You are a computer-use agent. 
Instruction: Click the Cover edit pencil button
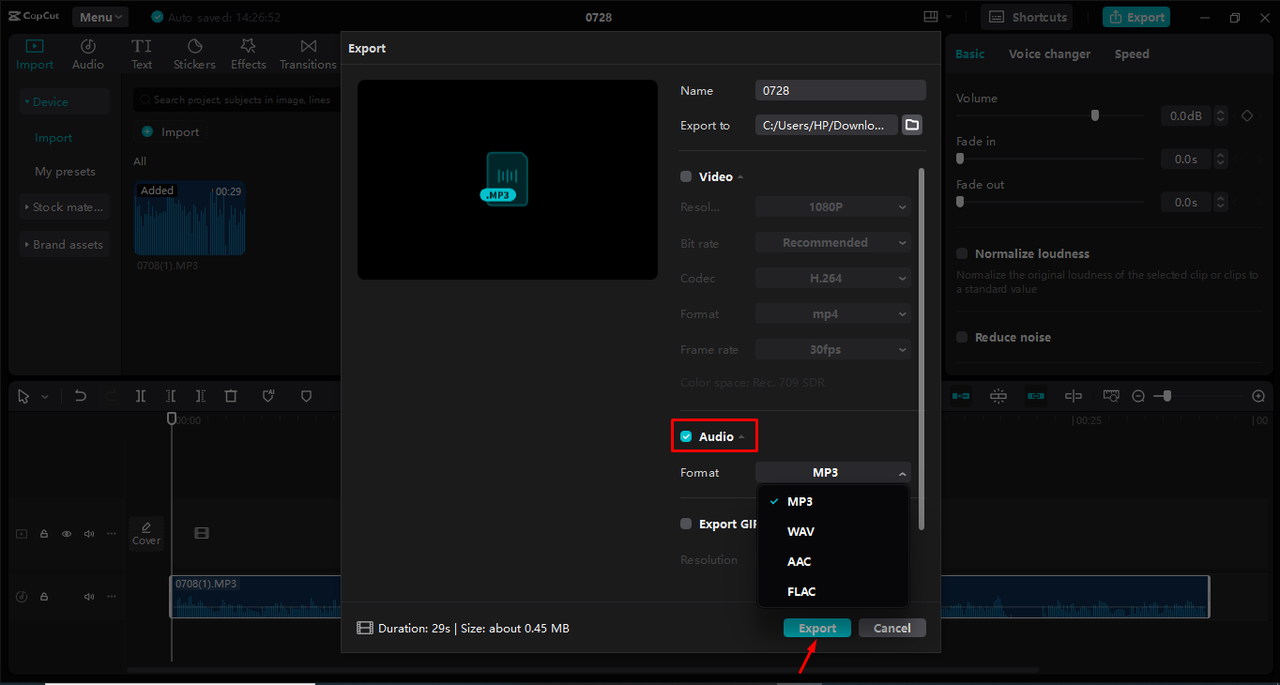(146, 533)
